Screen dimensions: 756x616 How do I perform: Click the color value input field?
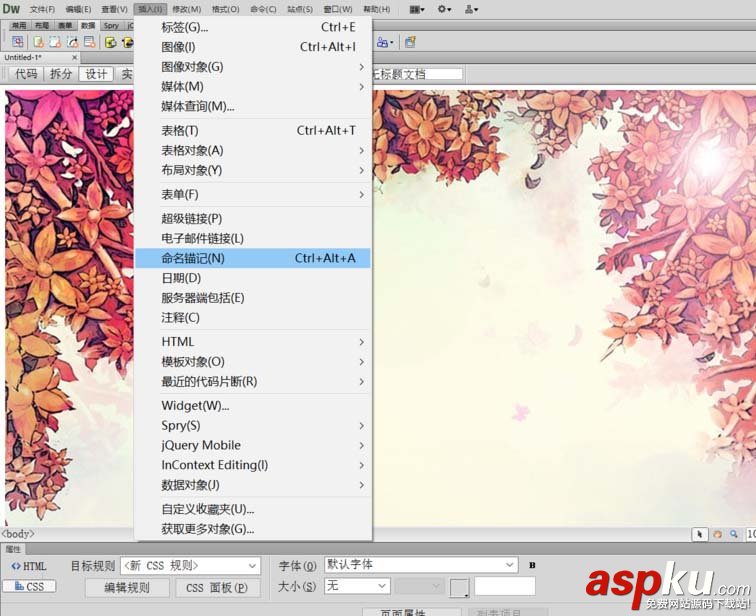tap(505, 586)
